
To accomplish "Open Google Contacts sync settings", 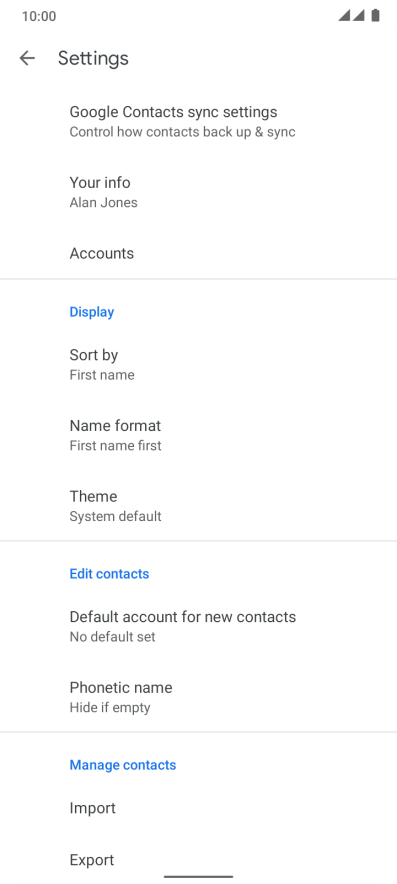I will (198, 121).
